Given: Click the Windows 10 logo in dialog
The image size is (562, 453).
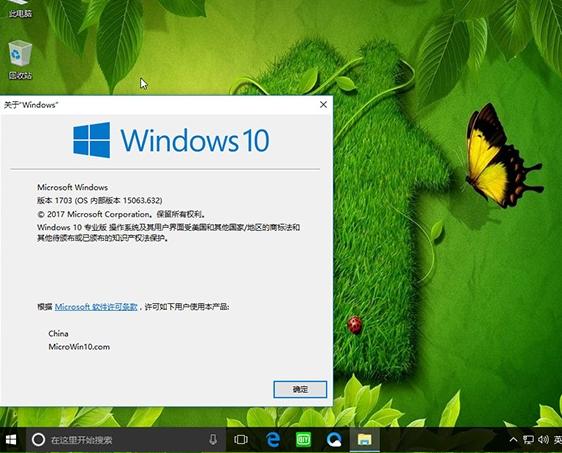Looking at the screenshot, I should coord(171,140).
